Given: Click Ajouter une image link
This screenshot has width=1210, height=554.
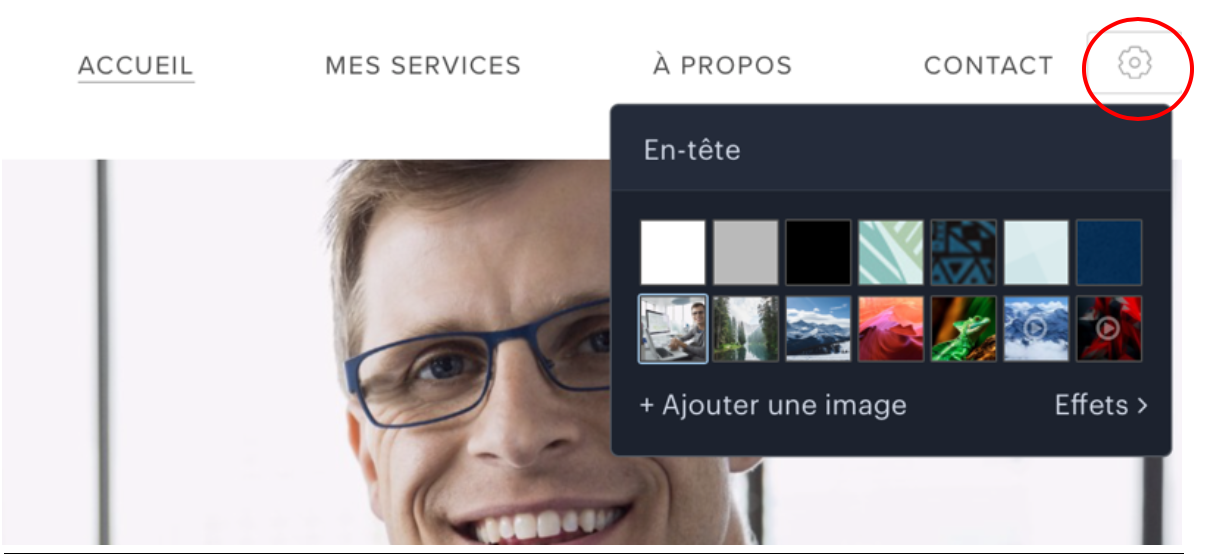Looking at the screenshot, I should (x=773, y=405).
